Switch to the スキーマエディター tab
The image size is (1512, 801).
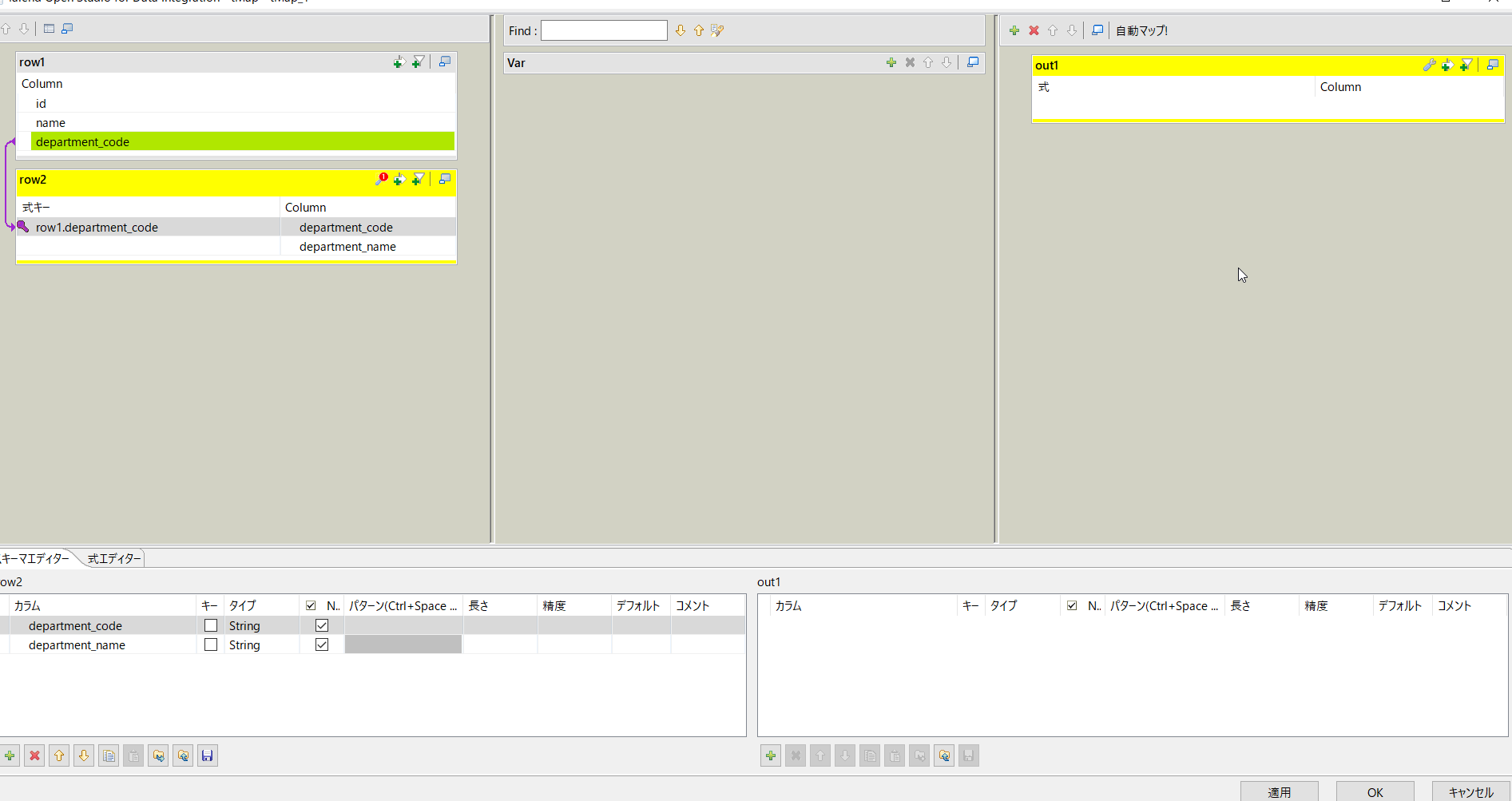(x=35, y=558)
